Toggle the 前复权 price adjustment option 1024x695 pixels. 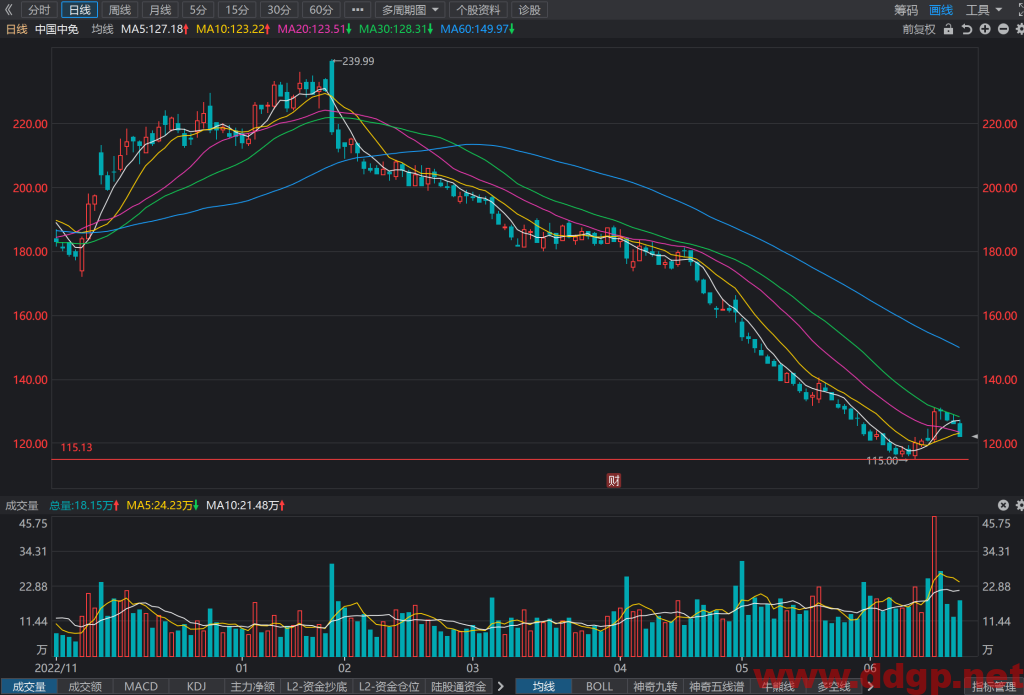tap(919, 29)
